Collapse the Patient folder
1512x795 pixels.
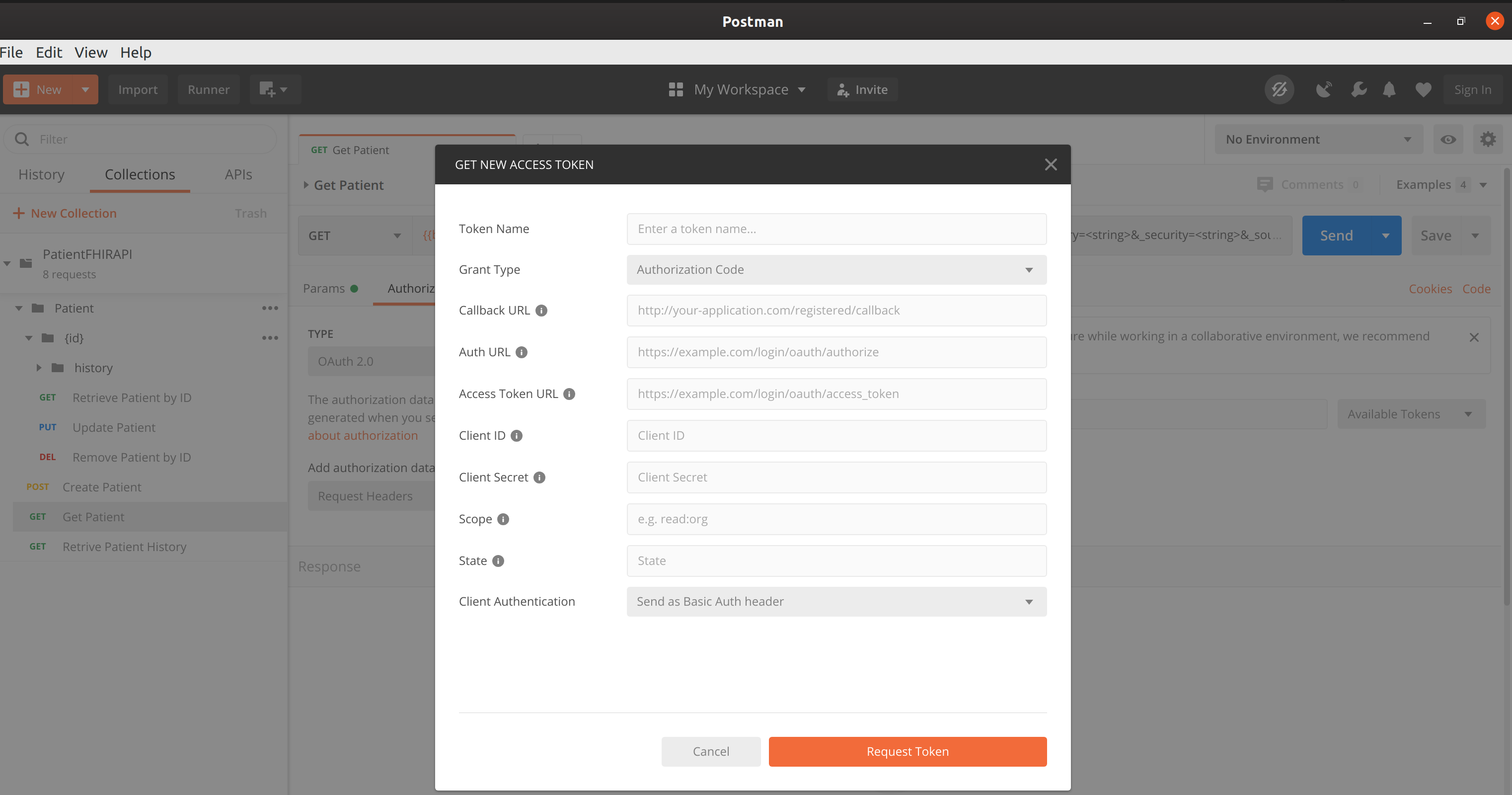click(x=19, y=308)
